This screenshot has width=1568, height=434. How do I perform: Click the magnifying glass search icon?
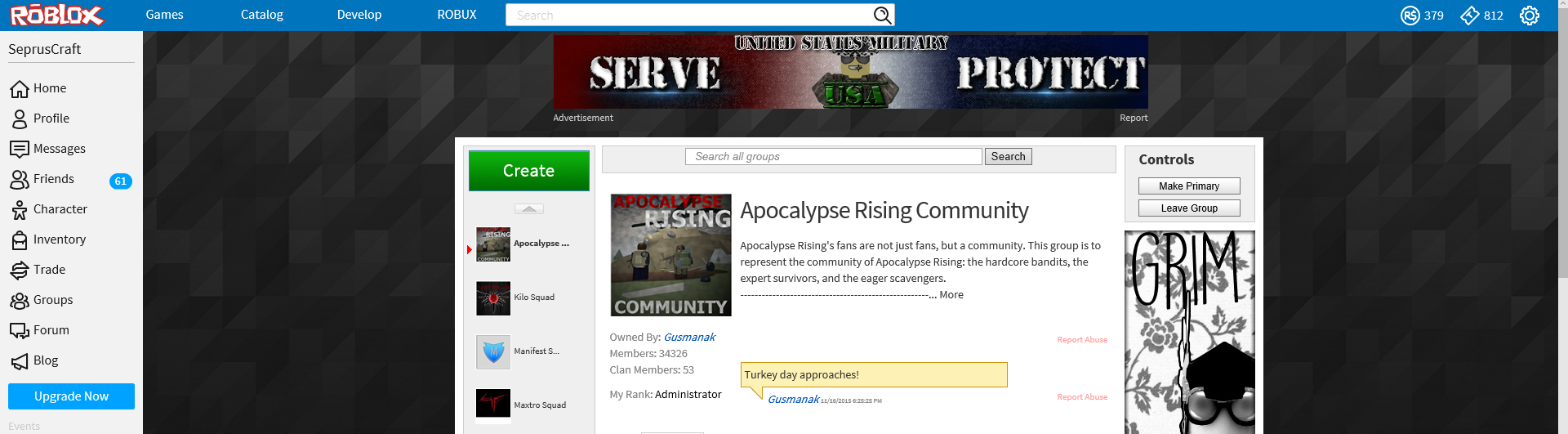coord(882,15)
